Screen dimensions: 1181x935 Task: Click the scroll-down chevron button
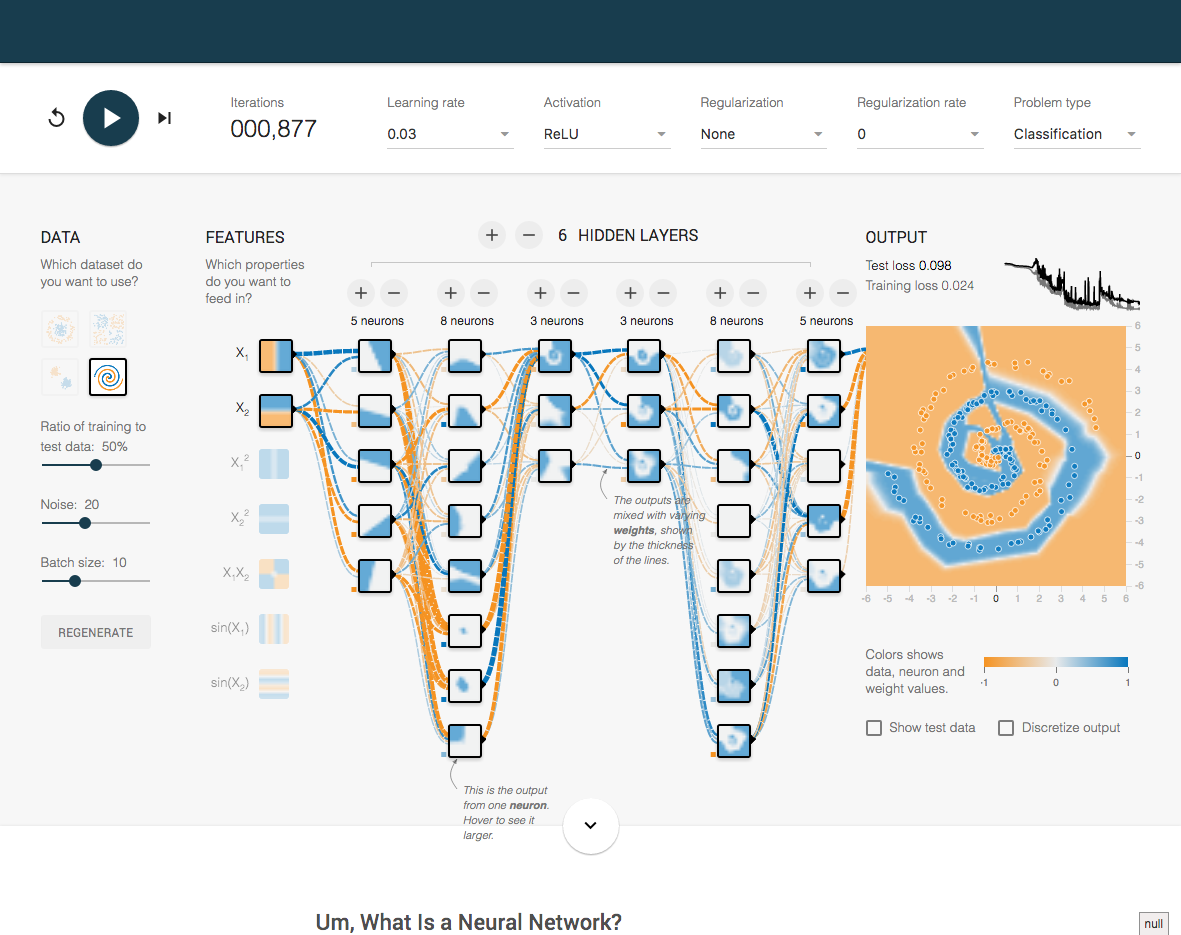tap(590, 826)
